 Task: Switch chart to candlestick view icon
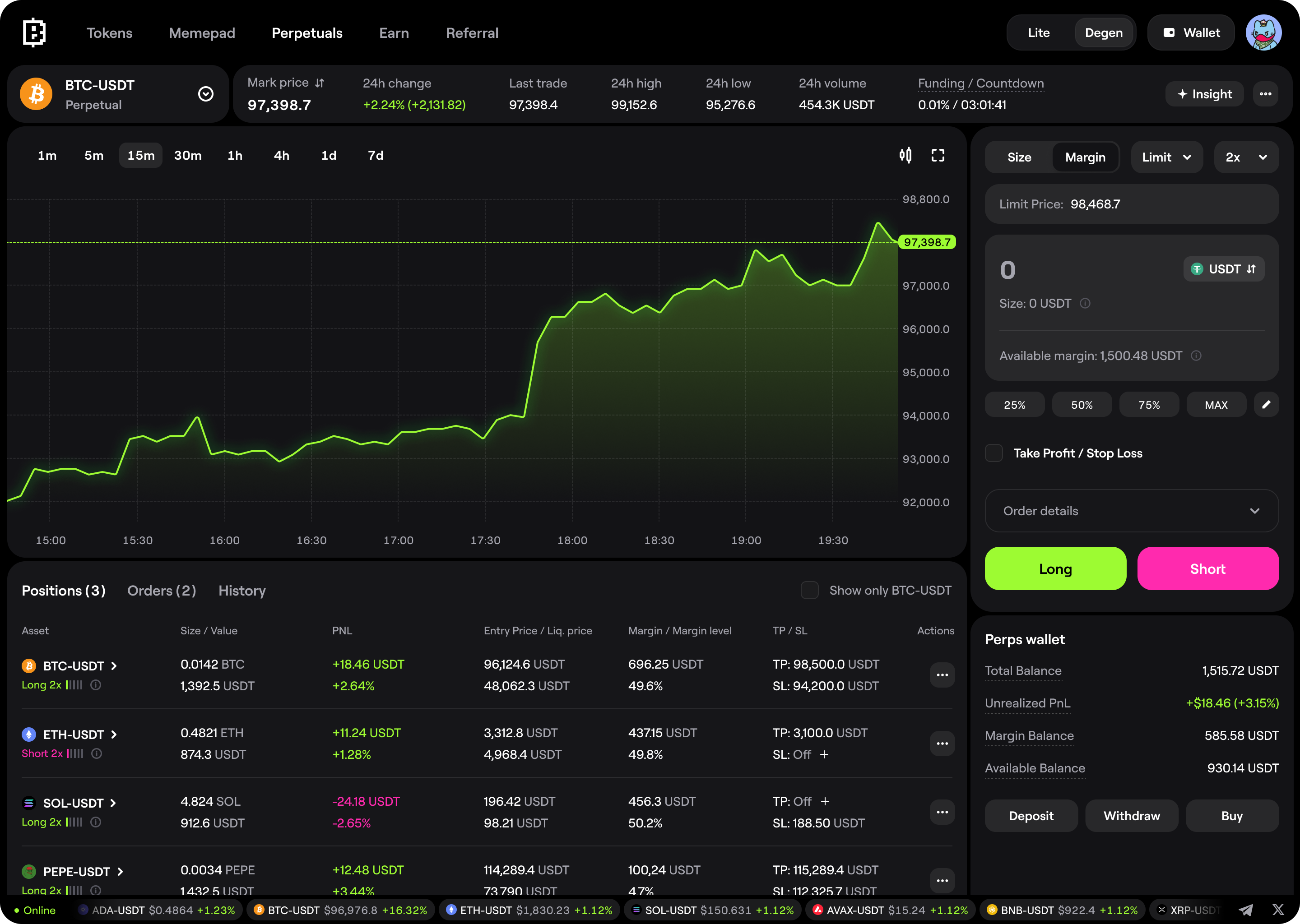coord(905,155)
